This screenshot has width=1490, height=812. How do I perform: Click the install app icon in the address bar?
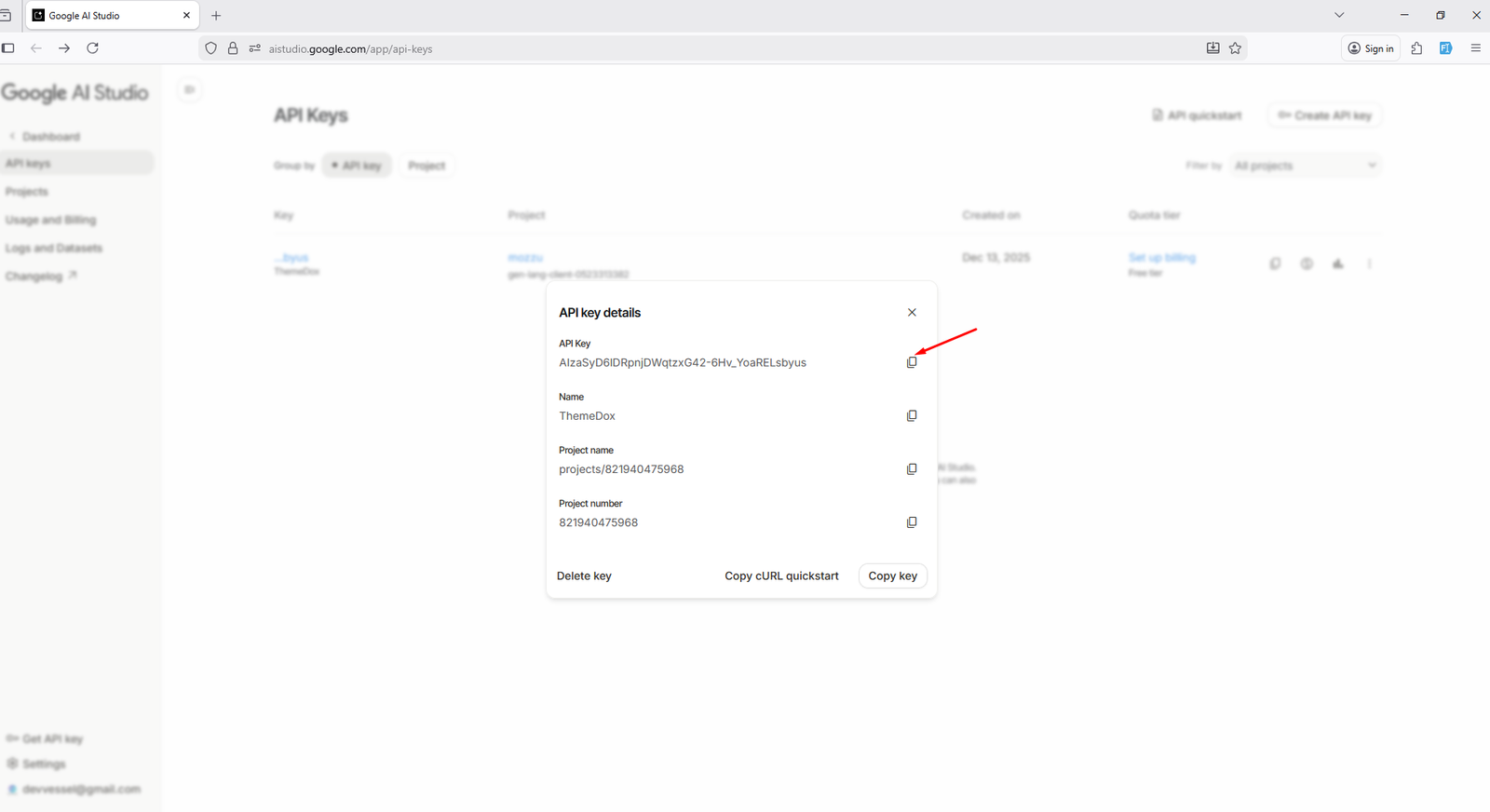[x=1212, y=48]
